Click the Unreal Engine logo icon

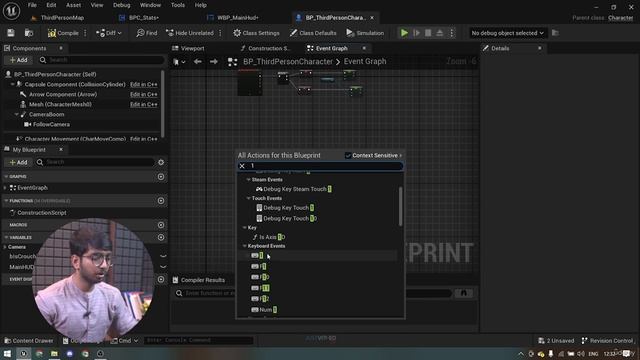tap(11, 11)
